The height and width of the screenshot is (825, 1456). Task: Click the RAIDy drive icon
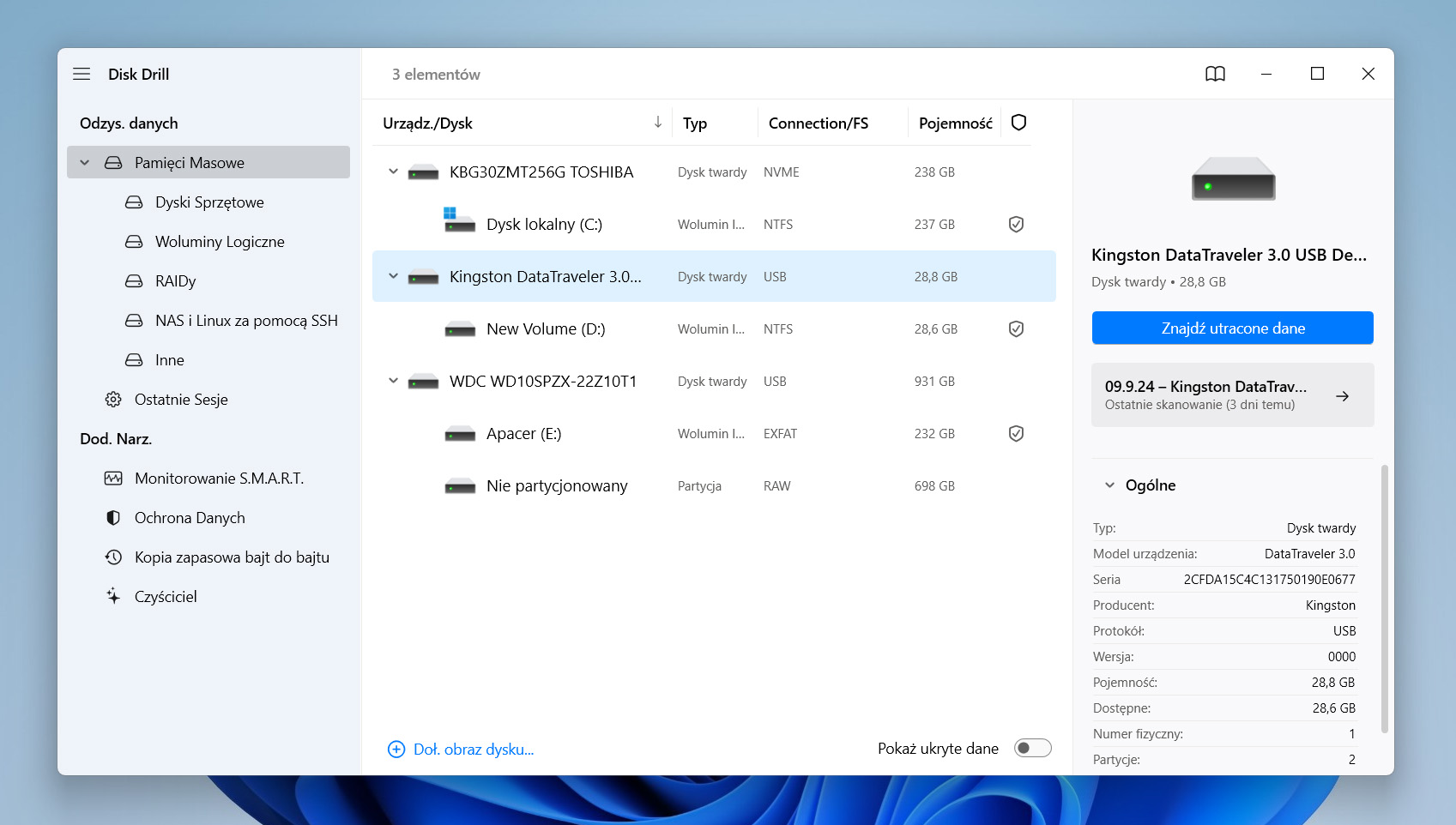[x=134, y=280]
